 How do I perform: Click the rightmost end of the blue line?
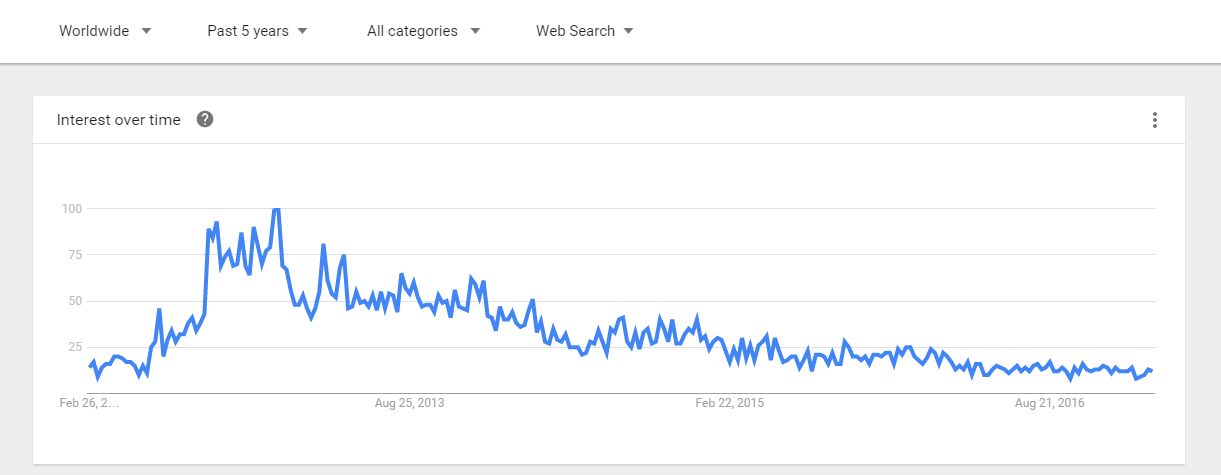[1152, 371]
